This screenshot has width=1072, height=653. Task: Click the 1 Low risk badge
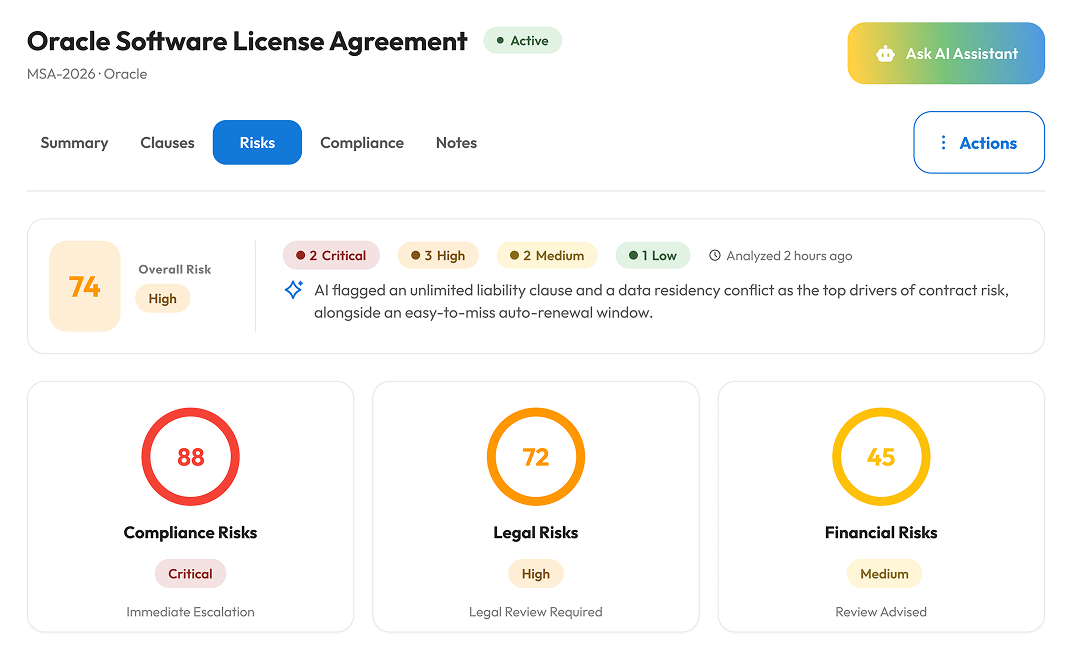tap(652, 255)
